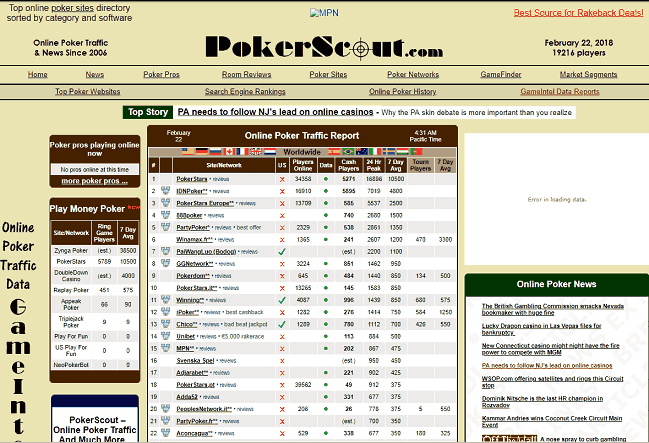Open the Room Reviews menu item
Image resolution: width=649 pixels, height=443 pixels.
point(246,75)
